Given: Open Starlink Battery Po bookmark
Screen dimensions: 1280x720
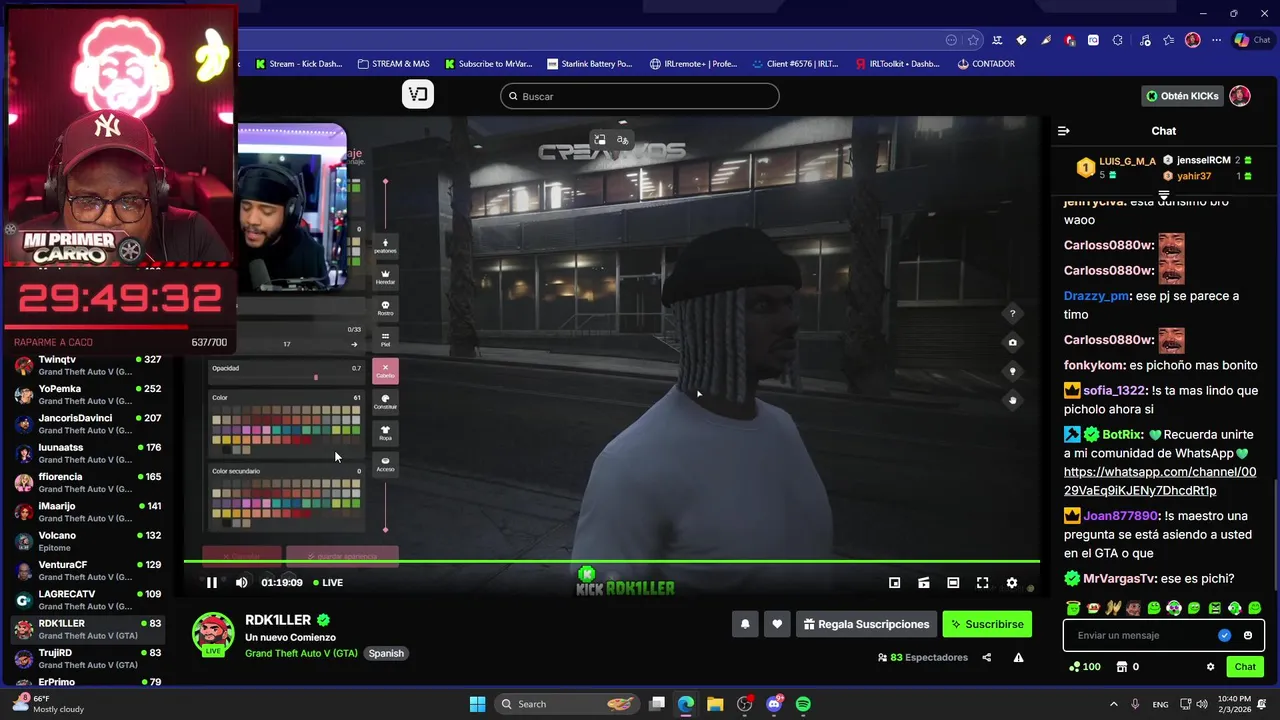Looking at the screenshot, I should tap(590, 64).
